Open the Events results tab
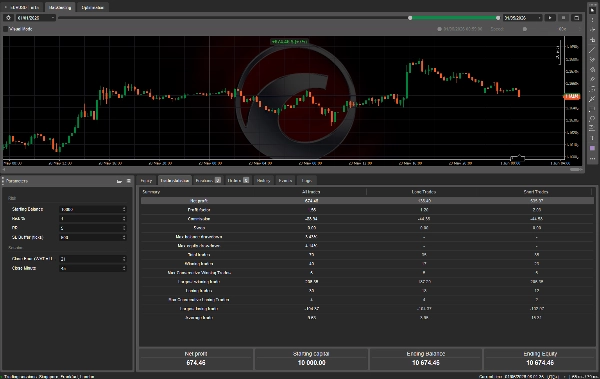Image resolution: width=600 pixels, height=379 pixels. (x=285, y=181)
